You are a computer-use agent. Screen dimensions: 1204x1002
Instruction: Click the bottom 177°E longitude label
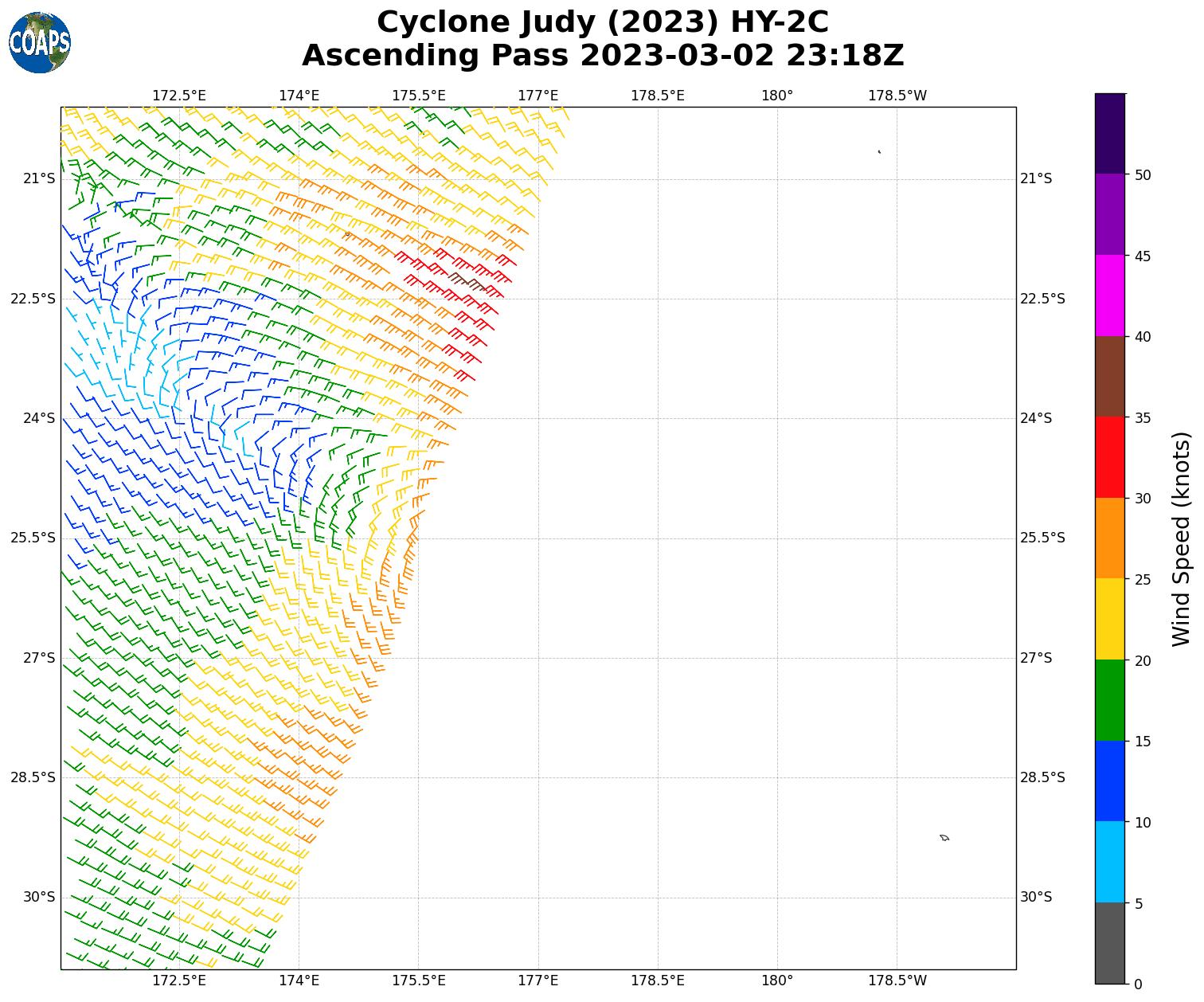(x=538, y=980)
